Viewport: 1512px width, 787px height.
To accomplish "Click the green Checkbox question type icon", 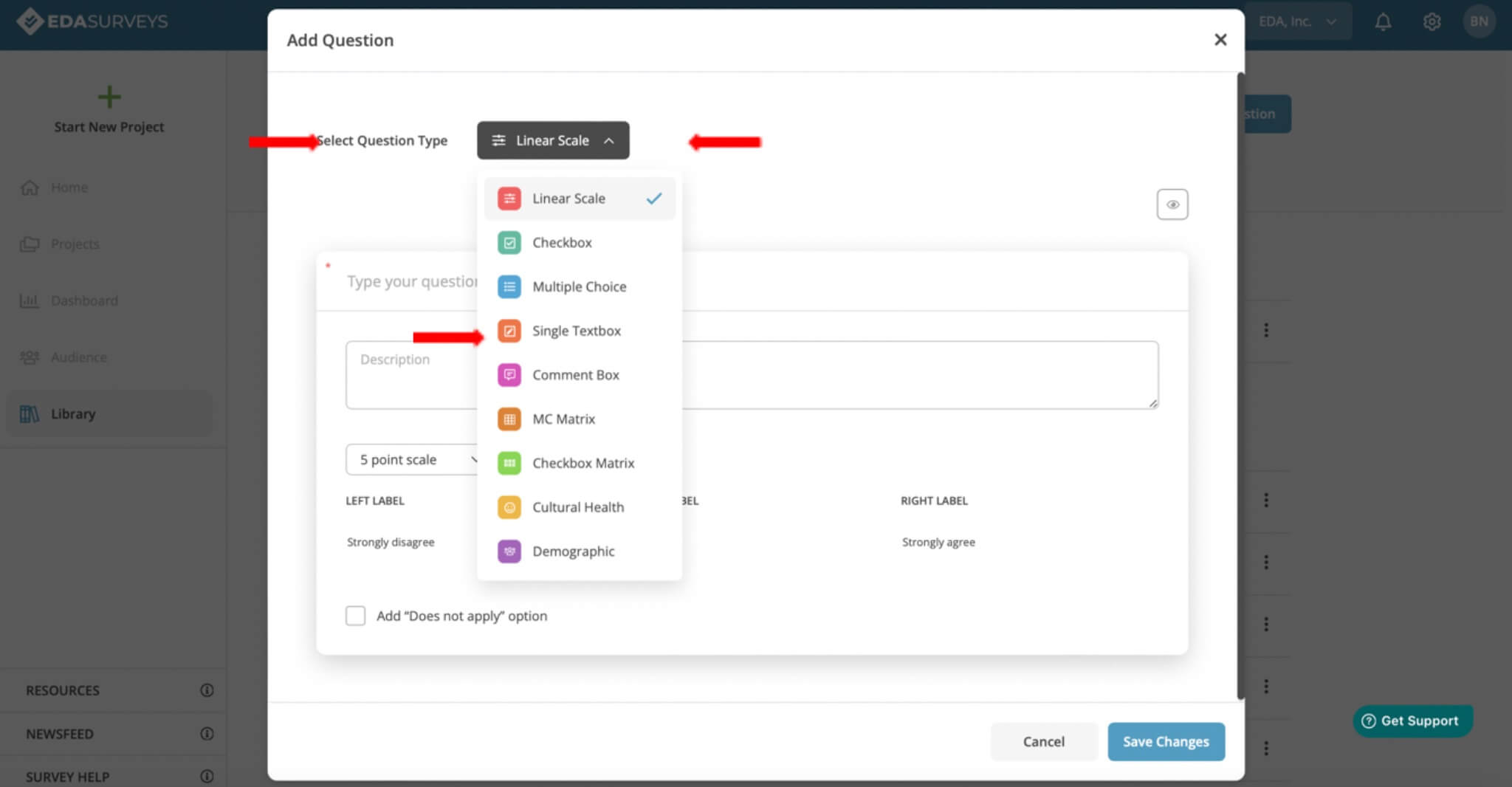I will [509, 243].
